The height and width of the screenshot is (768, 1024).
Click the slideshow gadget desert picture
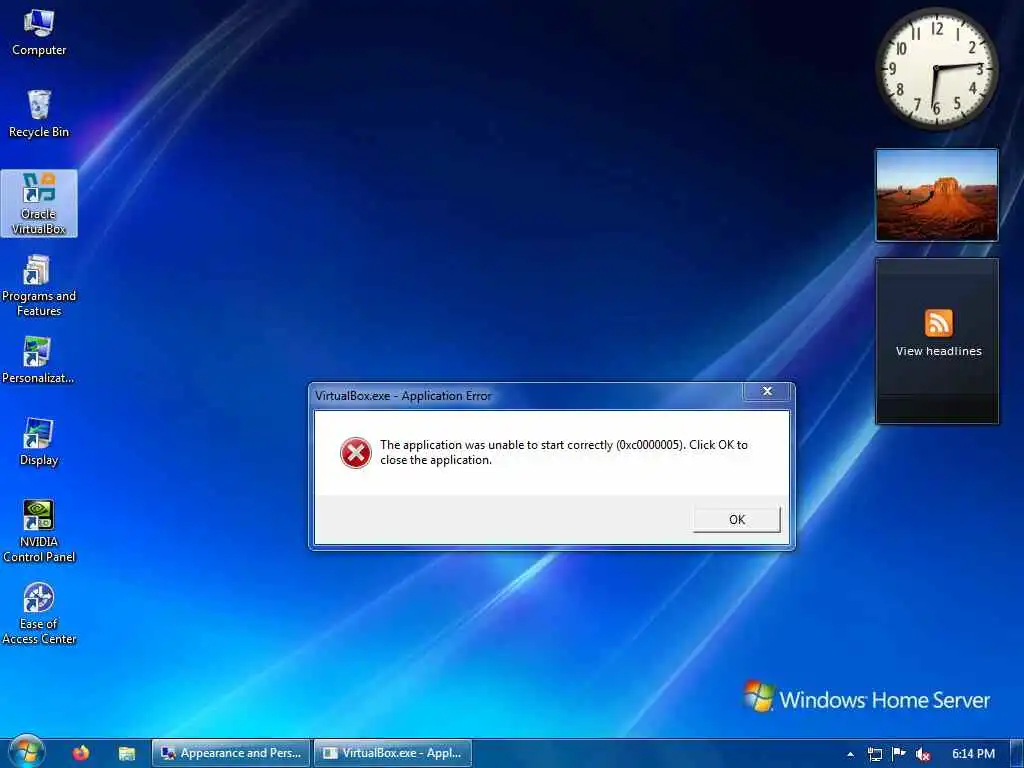point(936,195)
